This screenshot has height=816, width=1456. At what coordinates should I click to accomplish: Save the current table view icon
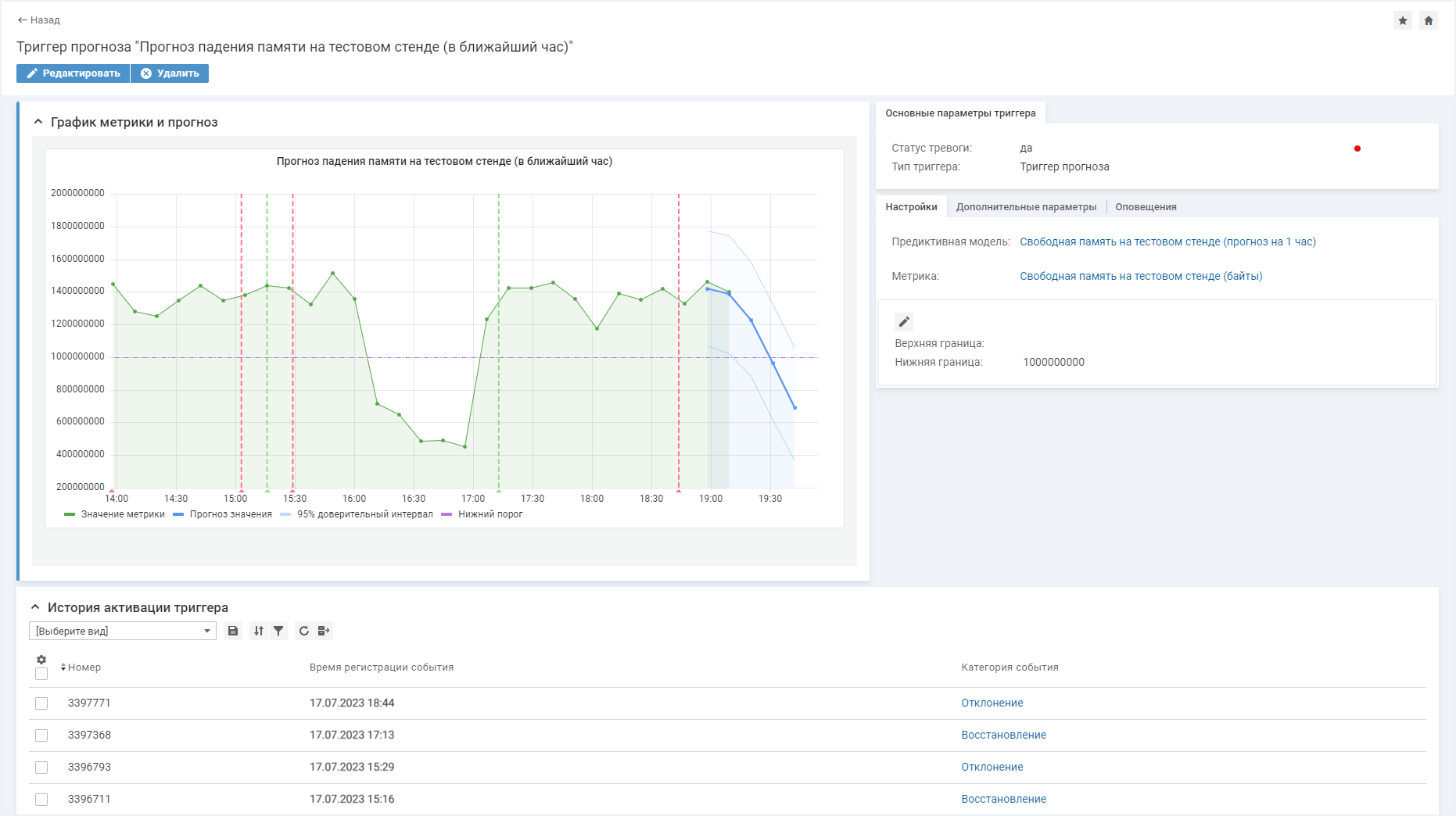[x=233, y=631]
